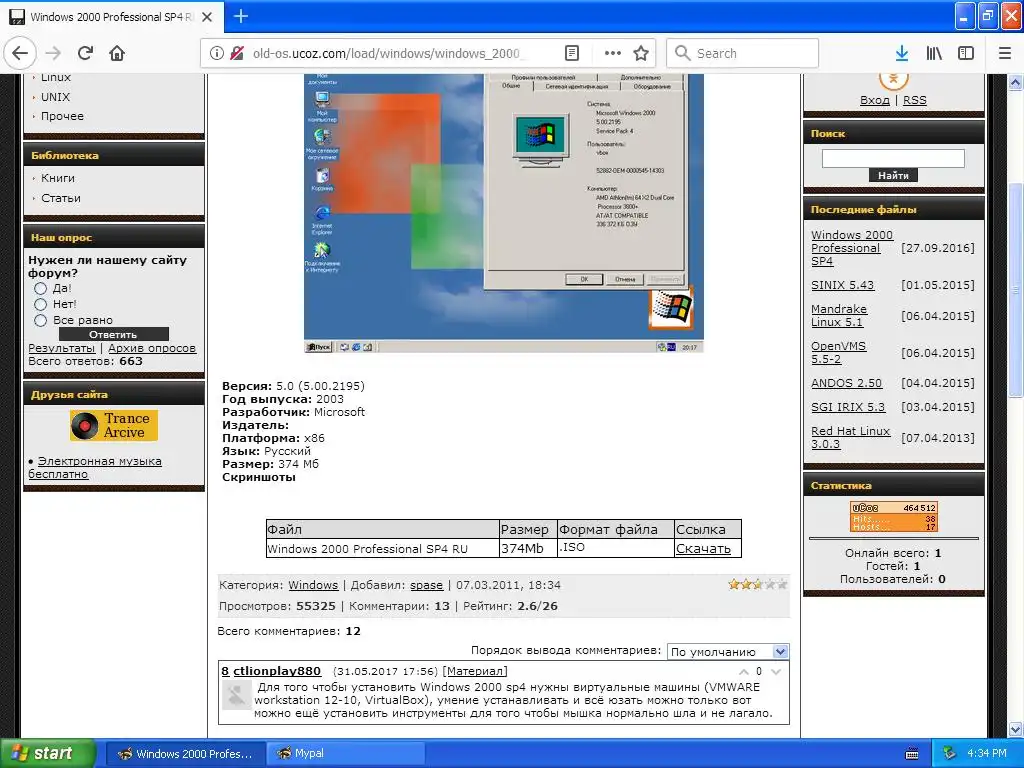Open Книги in the library menu
This screenshot has height=768, width=1024.
[57, 178]
